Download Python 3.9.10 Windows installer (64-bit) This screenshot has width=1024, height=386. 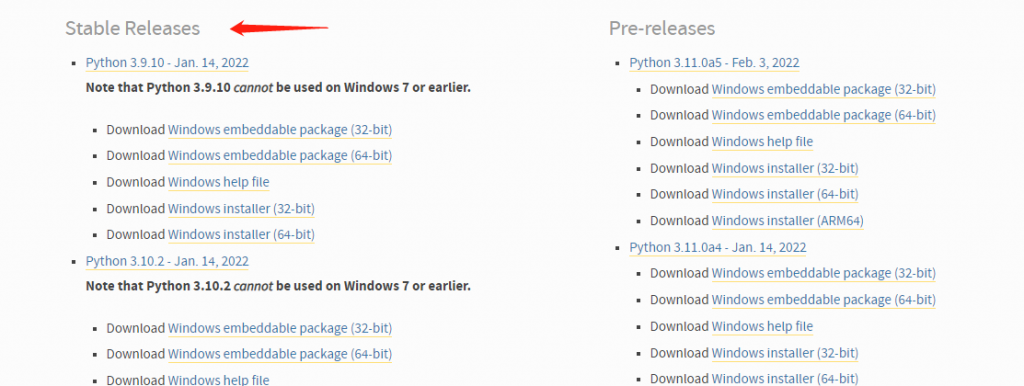click(241, 234)
